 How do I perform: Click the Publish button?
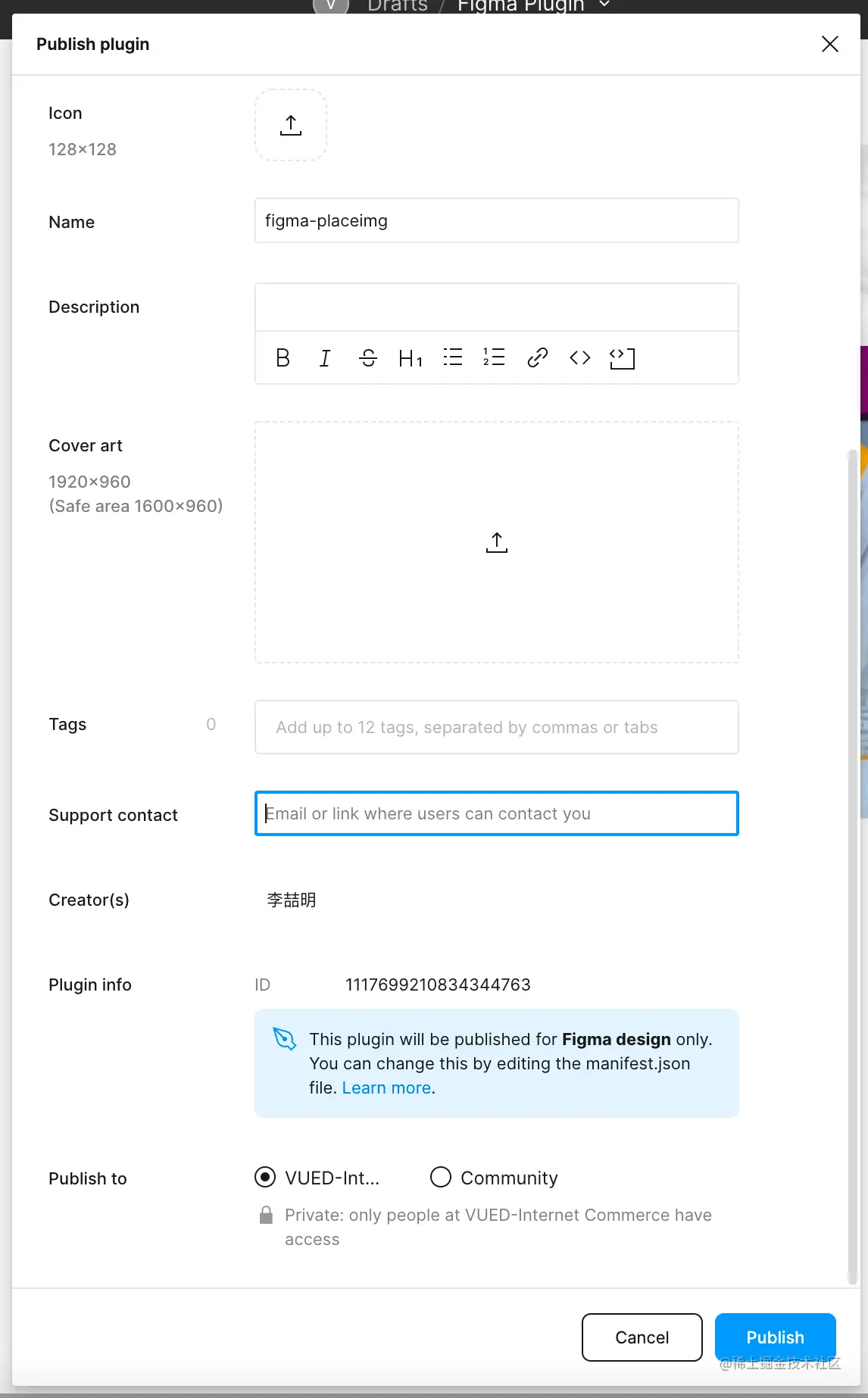775,1337
